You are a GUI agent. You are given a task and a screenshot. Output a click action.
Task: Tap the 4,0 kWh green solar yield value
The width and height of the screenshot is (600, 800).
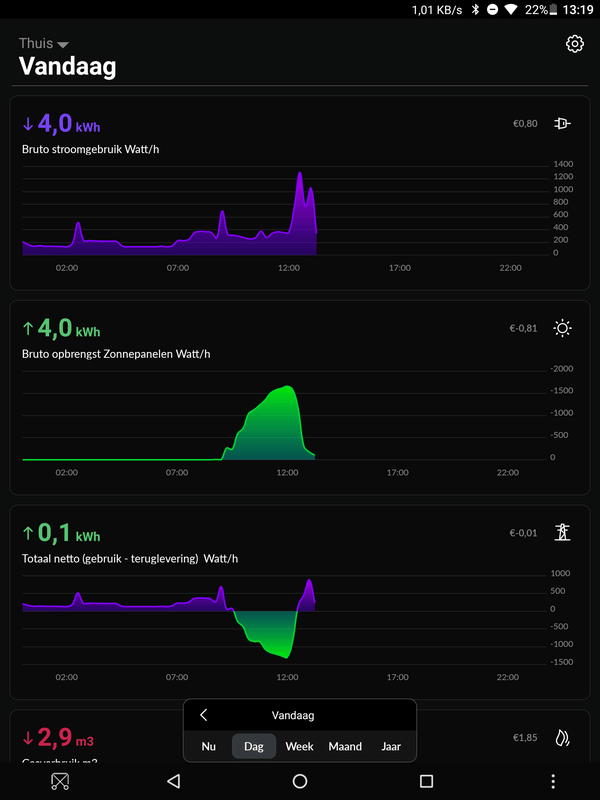click(x=61, y=328)
